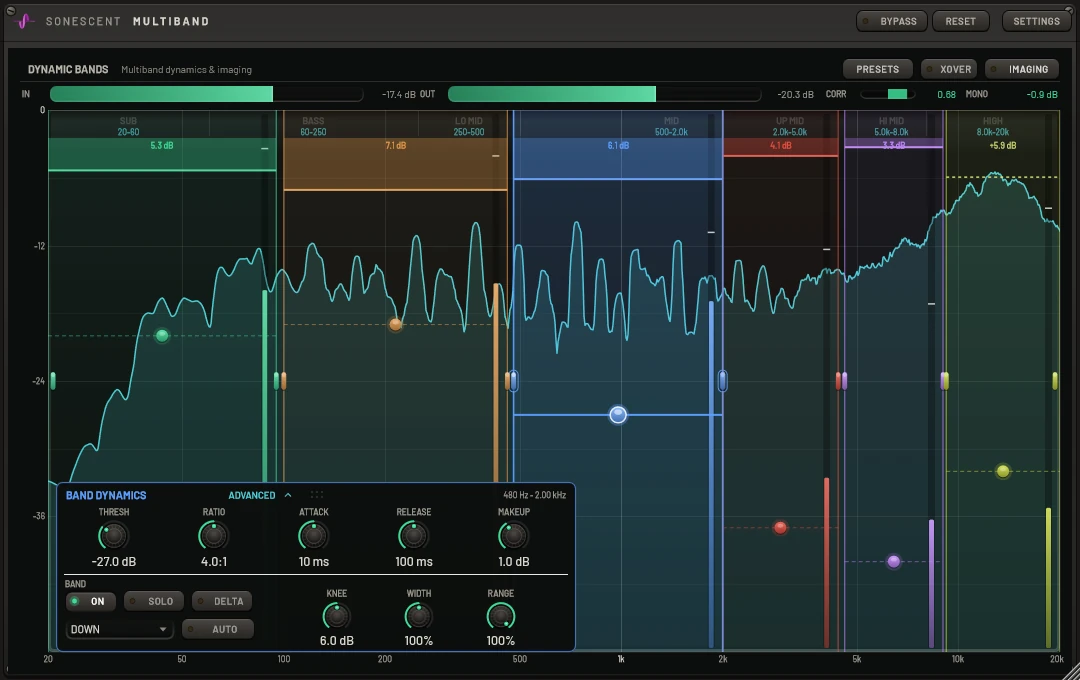Click the -27.0 dB threshold value
Image resolution: width=1080 pixels, height=680 pixels.
coord(114,561)
